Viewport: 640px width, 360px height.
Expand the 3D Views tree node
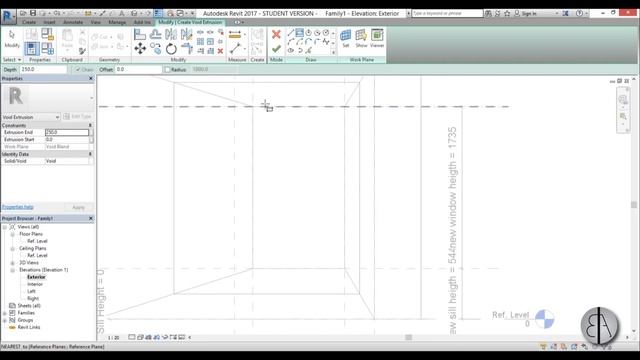click(x=12, y=263)
